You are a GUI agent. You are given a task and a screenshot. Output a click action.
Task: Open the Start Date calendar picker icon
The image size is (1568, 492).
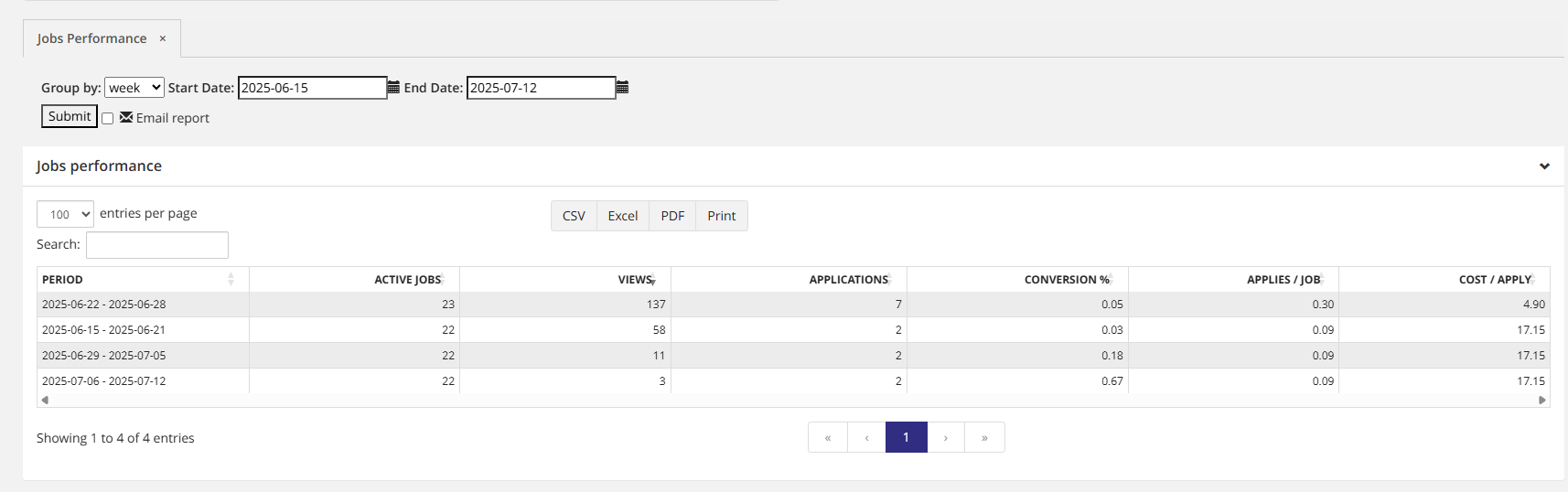click(x=393, y=88)
